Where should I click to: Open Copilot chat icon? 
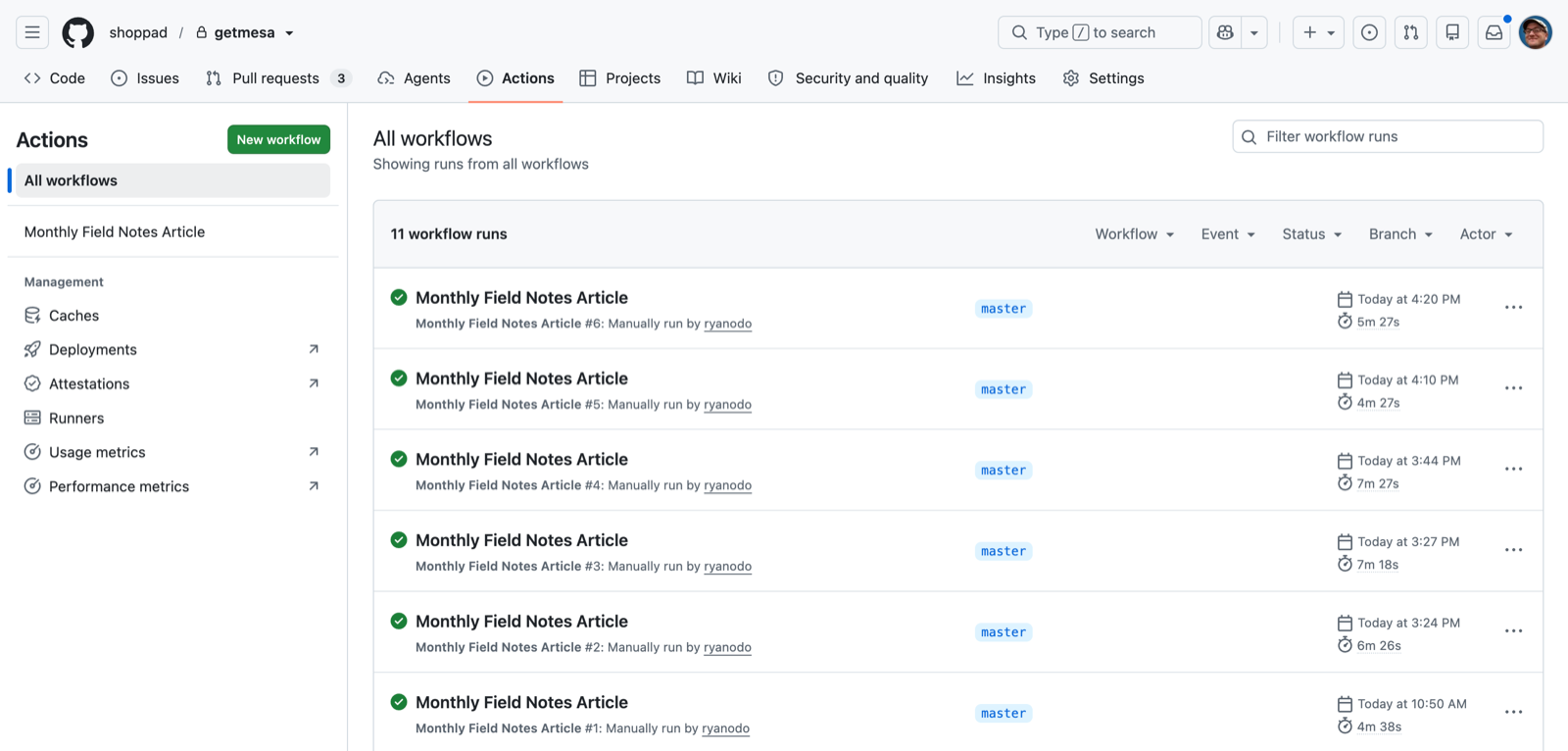pos(1225,32)
